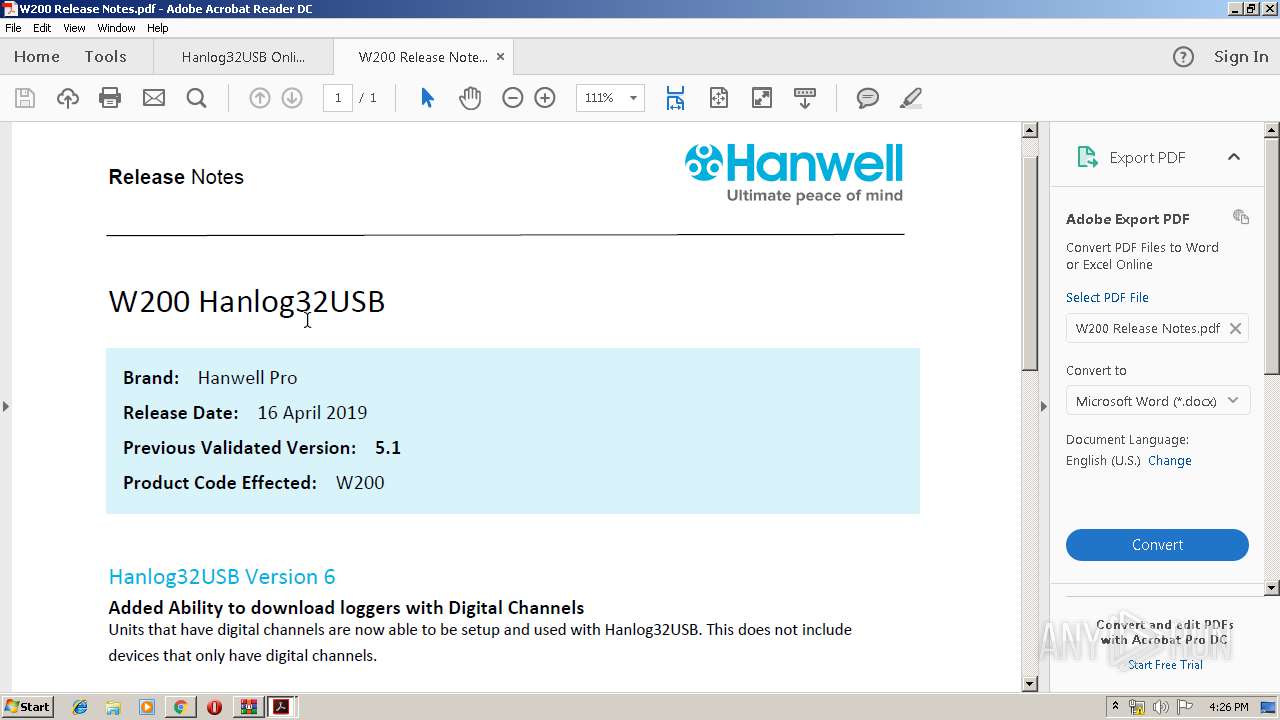Image resolution: width=1280 pixels, height=720 pixels.
Task: Click the copy icon beside Adobe Export PDF
Action: [x=1241, y=217]
